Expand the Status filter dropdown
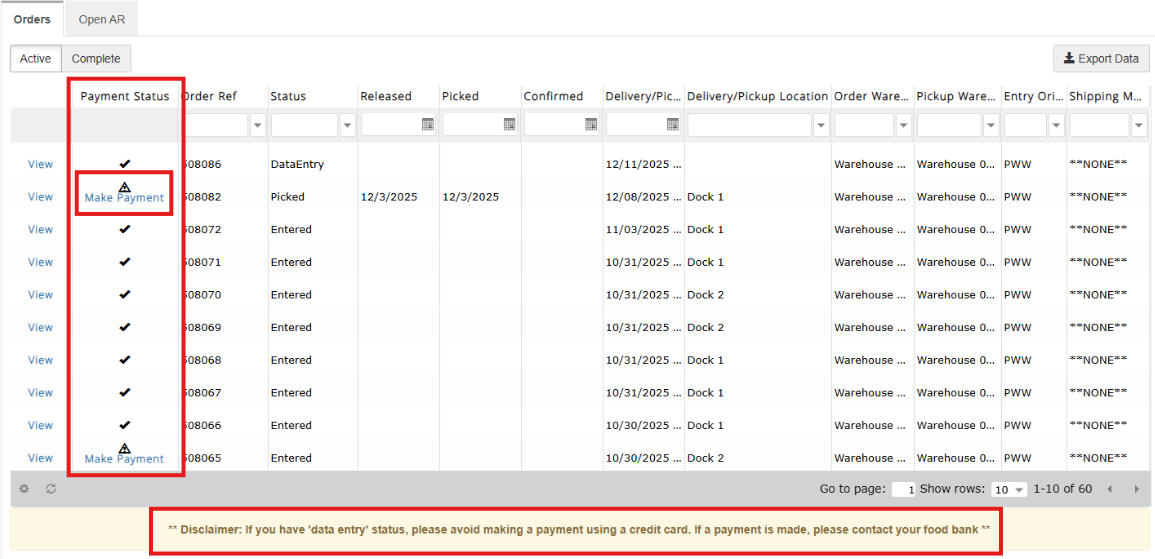The width and height of the screenshot is (1155, 559). [348, 125]
